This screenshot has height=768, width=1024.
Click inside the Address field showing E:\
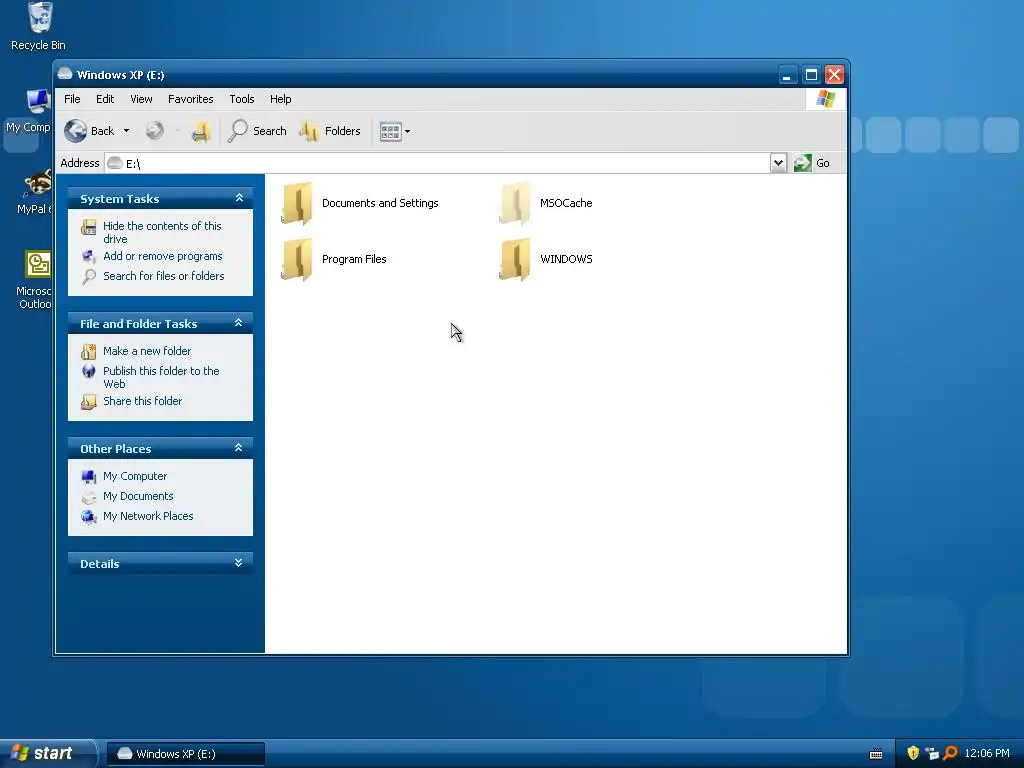coord(438,163)
